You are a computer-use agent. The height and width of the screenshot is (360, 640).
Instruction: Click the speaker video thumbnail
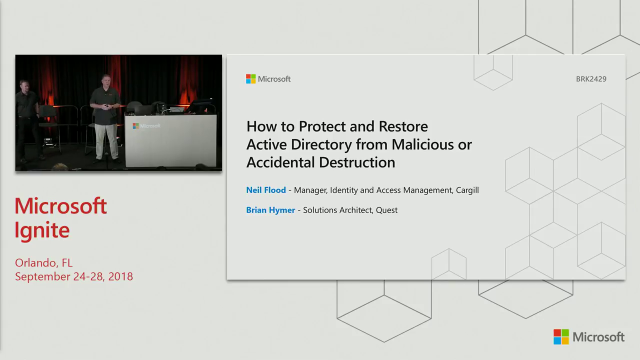119,113
